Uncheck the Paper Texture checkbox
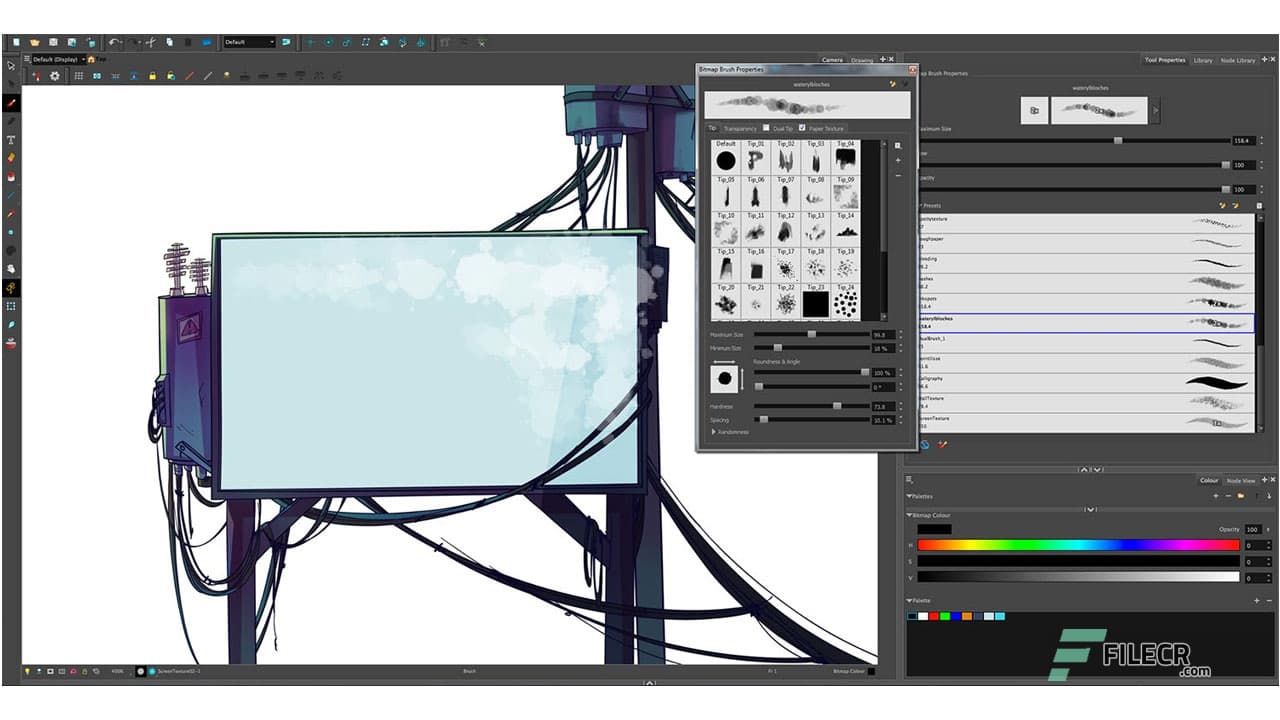The image size is (1280, 720). pyautogui.click(x=802, y=128)
